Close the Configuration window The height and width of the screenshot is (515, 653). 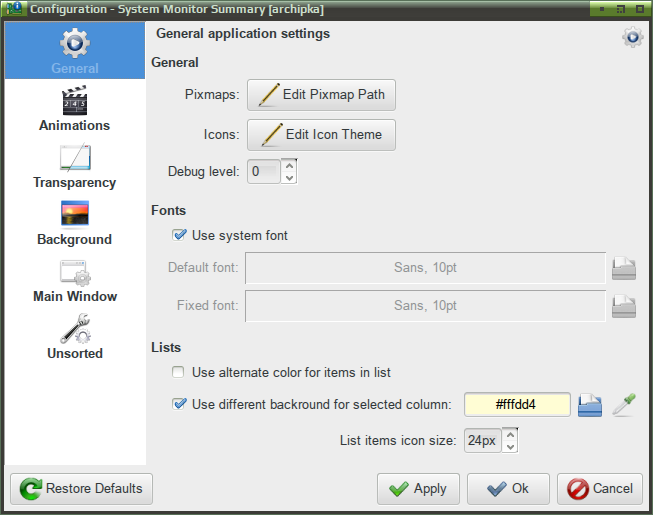click(640, 9)
